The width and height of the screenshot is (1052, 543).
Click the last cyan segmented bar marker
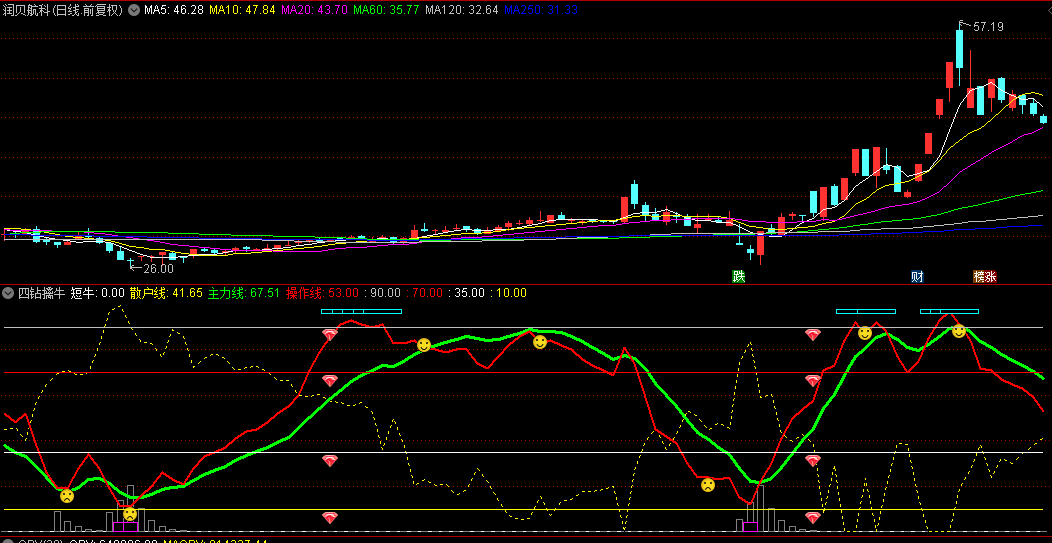[949, 311]
